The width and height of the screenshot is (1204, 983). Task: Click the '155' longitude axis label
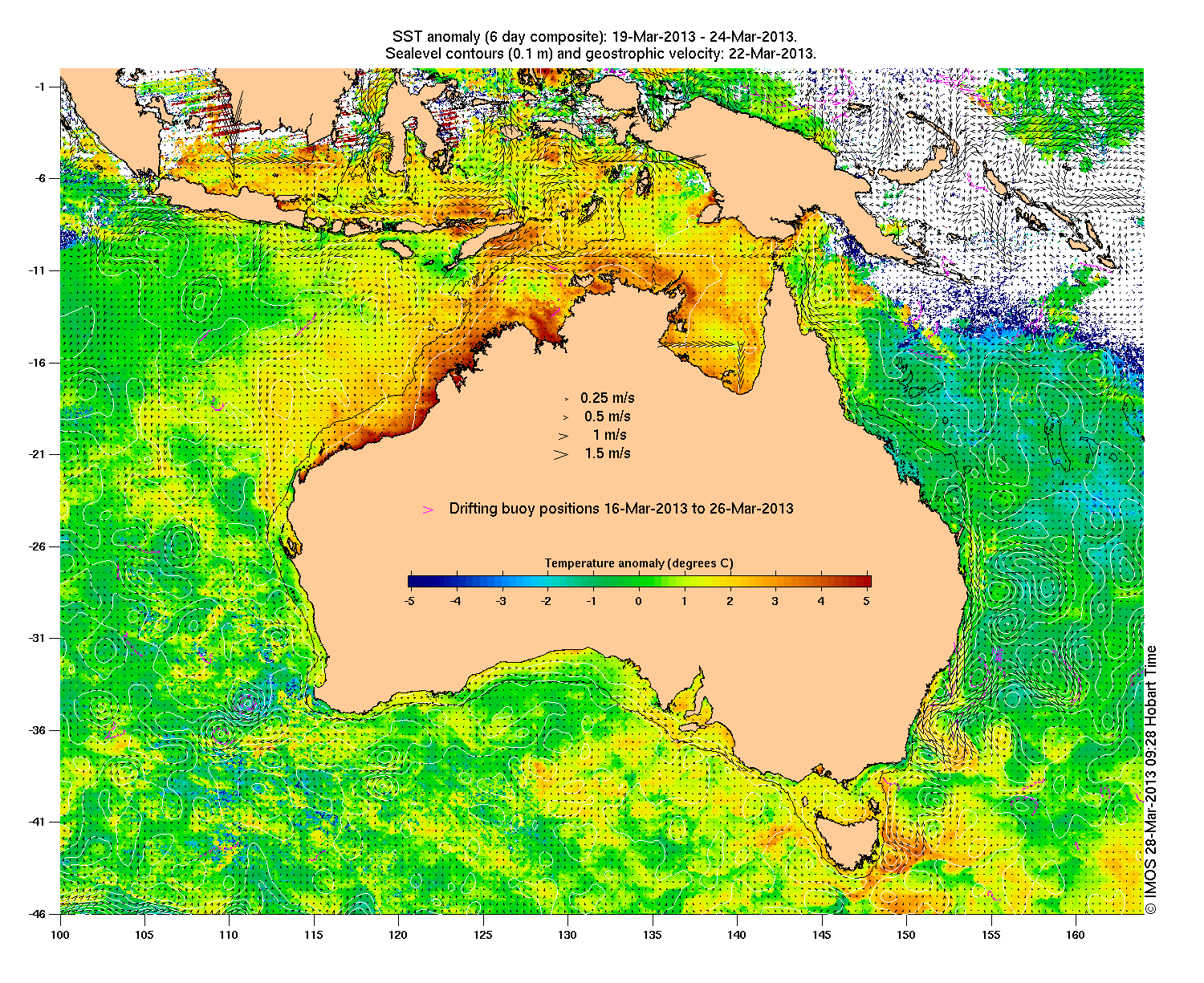click(x=991, y=934)
